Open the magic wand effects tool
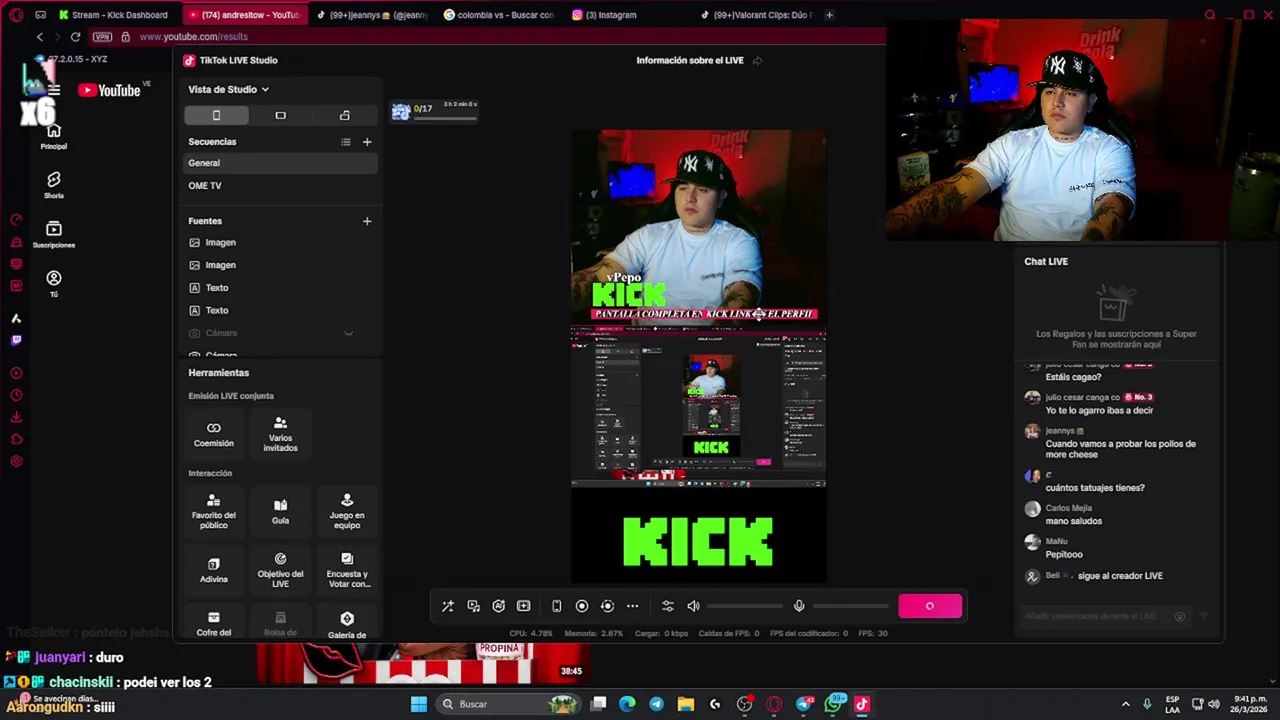Image resolution: width=1280 pixels, height=720 pixels. coord(448,606)
